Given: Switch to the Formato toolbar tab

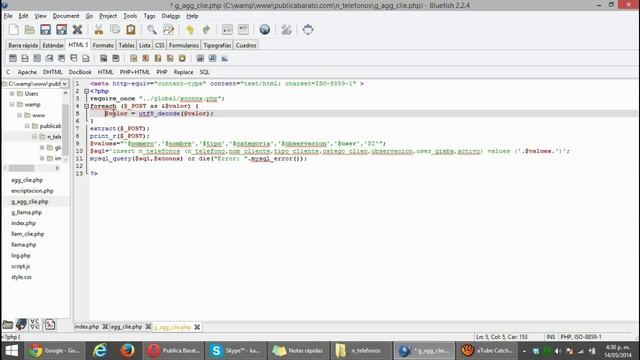Looking at the screenshot, I should point(103,45).
